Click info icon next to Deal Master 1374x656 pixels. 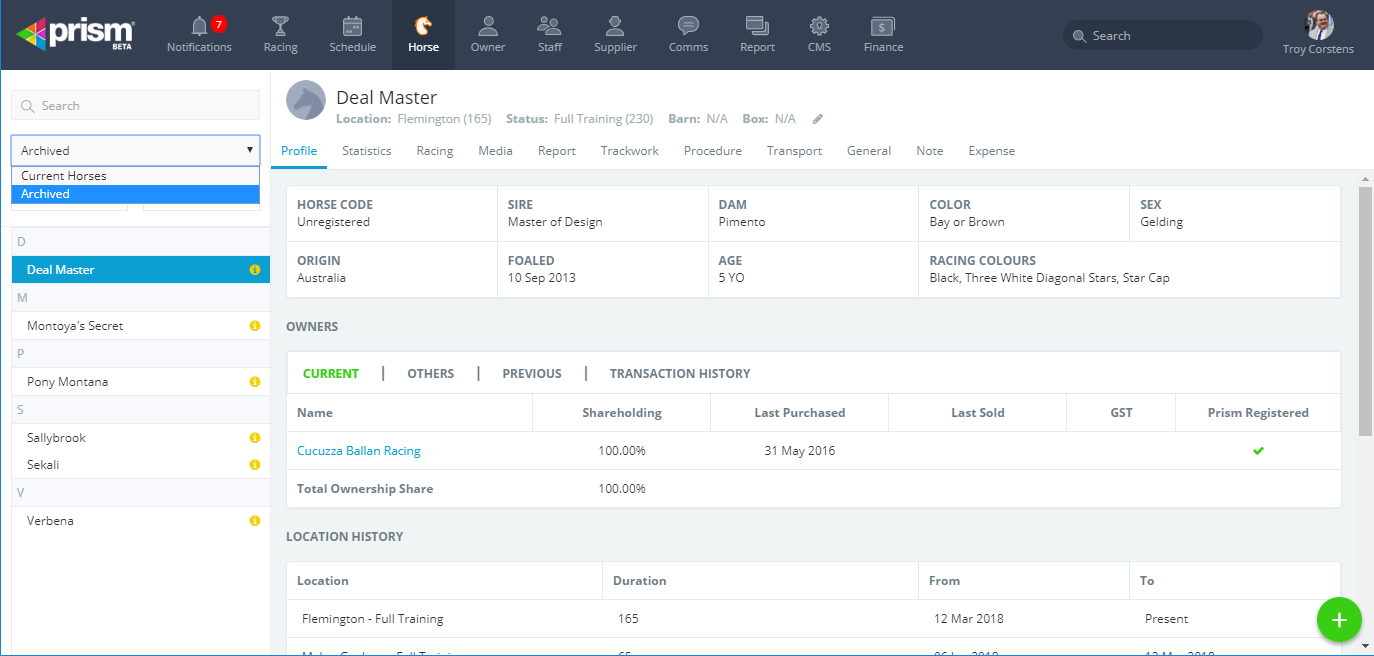(x=254, y=270)
